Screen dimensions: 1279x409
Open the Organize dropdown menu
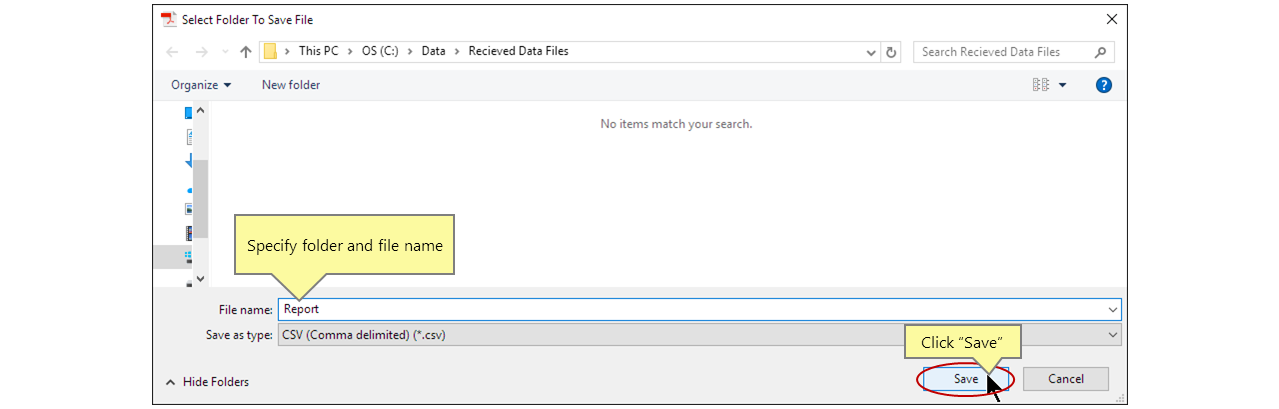click(201, 85)
